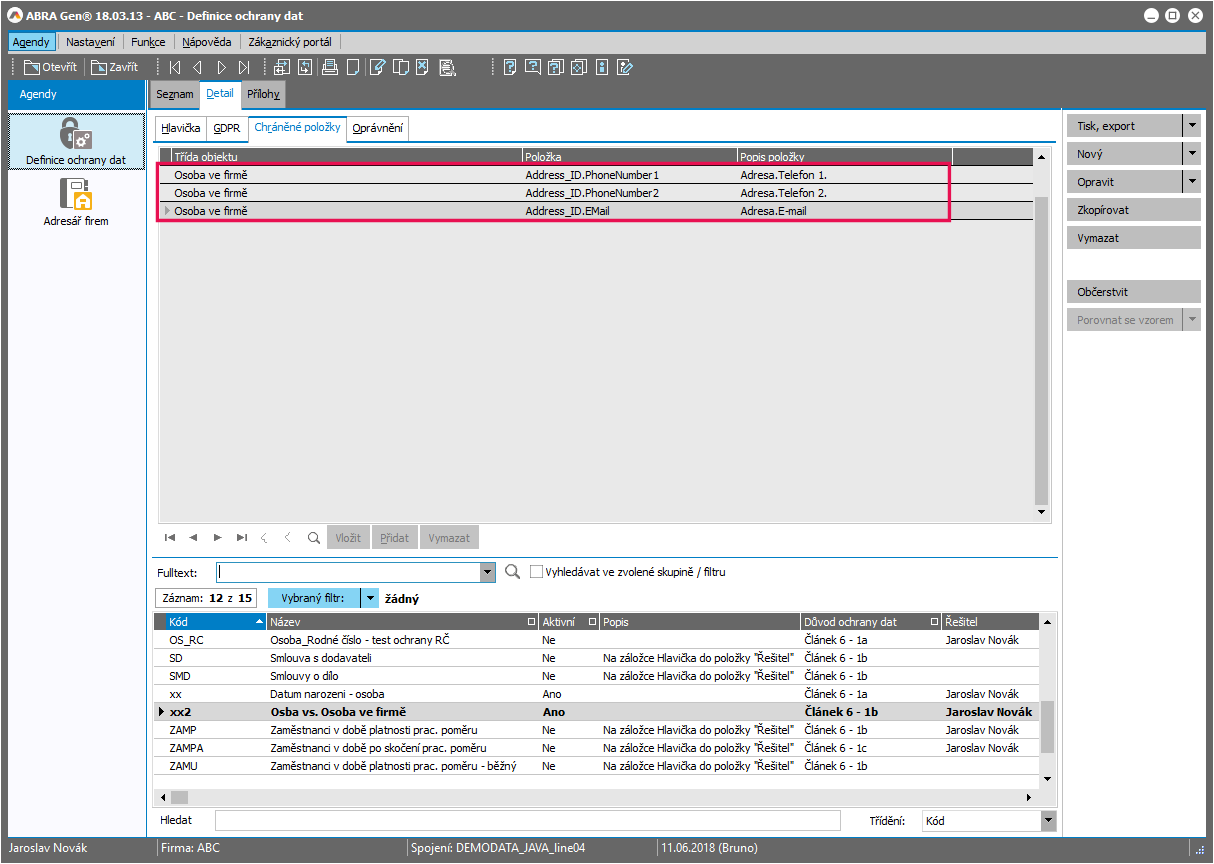This screenshot has height=864, width=1214.
Task: Enable Vyhledávat ve zvolené skupině checkbox
Action: coord(537,572)
